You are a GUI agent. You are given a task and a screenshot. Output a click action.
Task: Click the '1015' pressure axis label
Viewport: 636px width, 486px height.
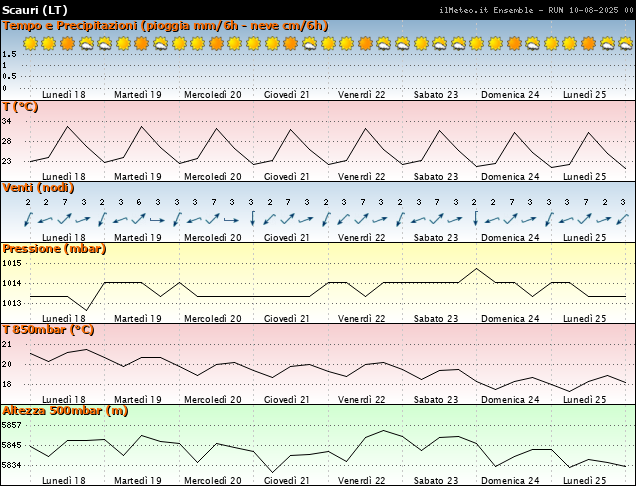click(x=11, y=263)
